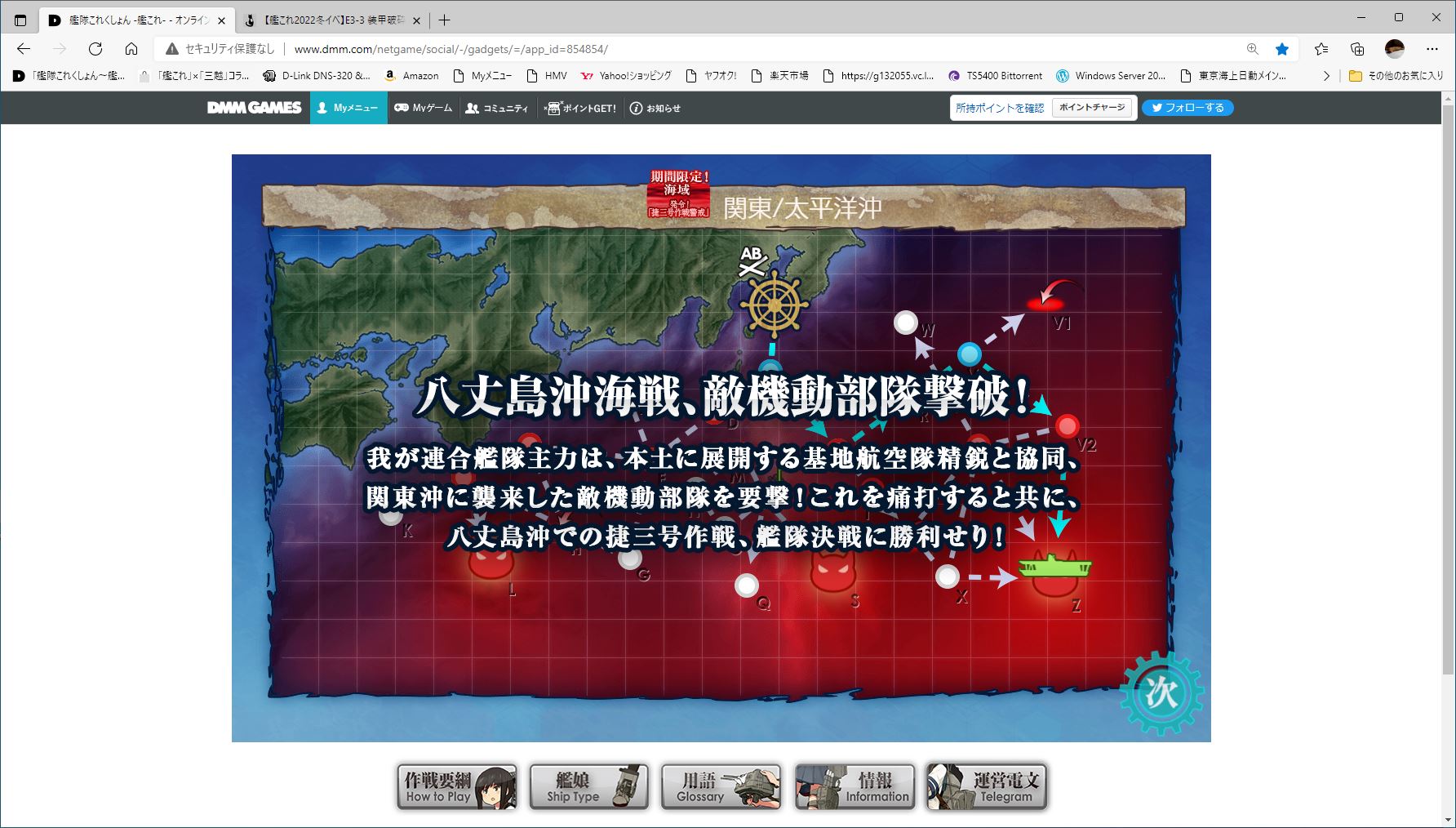Click the ポイントチャージ button
Image resolution: width=1456 pixels, height=828 pixels.
(1092, 108)
